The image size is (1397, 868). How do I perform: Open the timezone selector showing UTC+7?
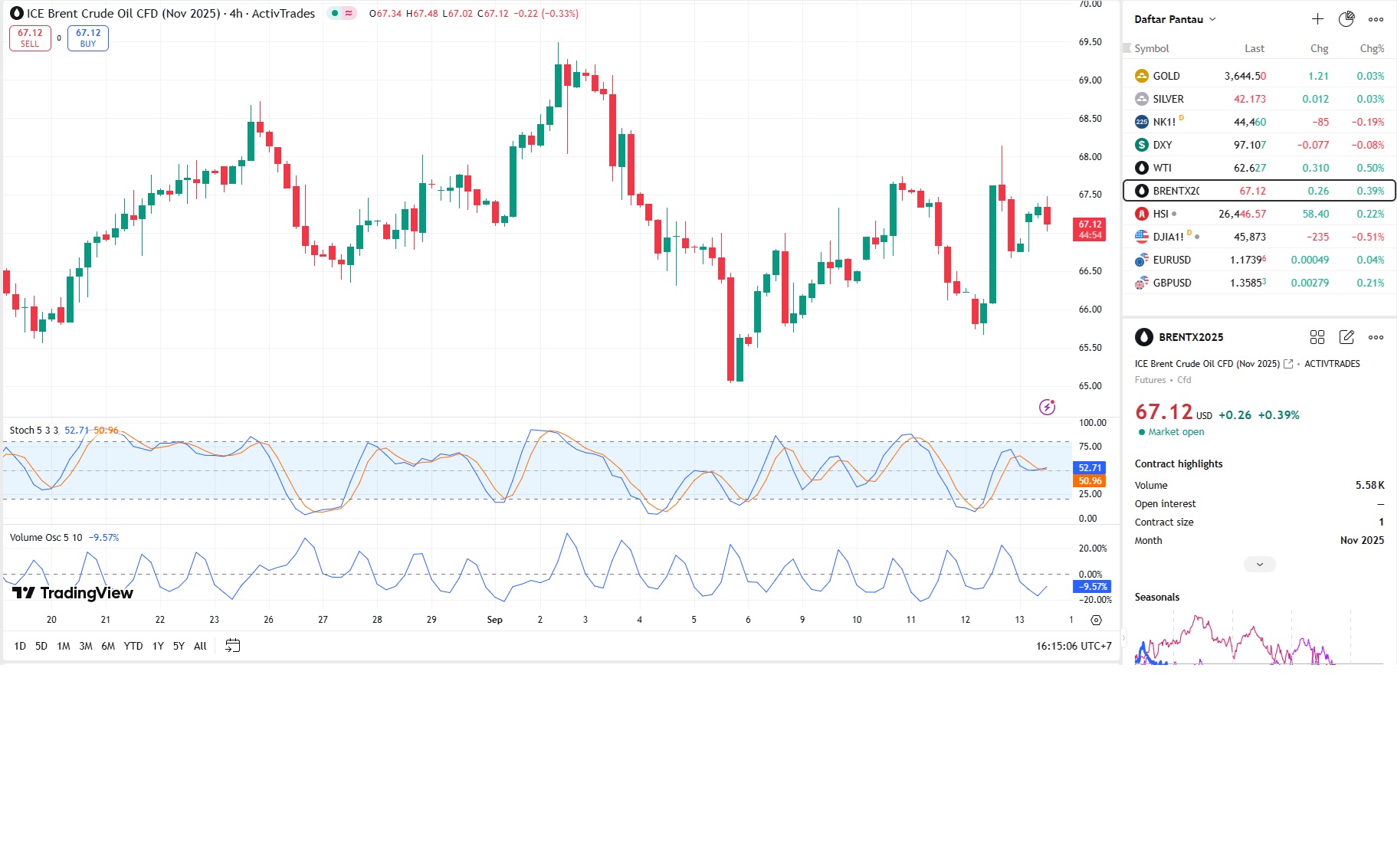pyautogui.click(x=1074, y=646)
